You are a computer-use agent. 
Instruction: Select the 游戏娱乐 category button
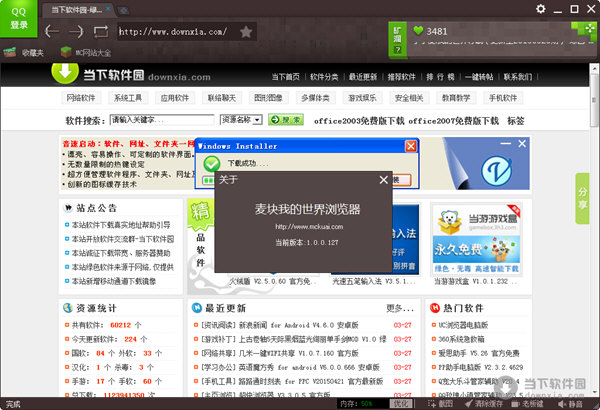[x=362, y=98]
